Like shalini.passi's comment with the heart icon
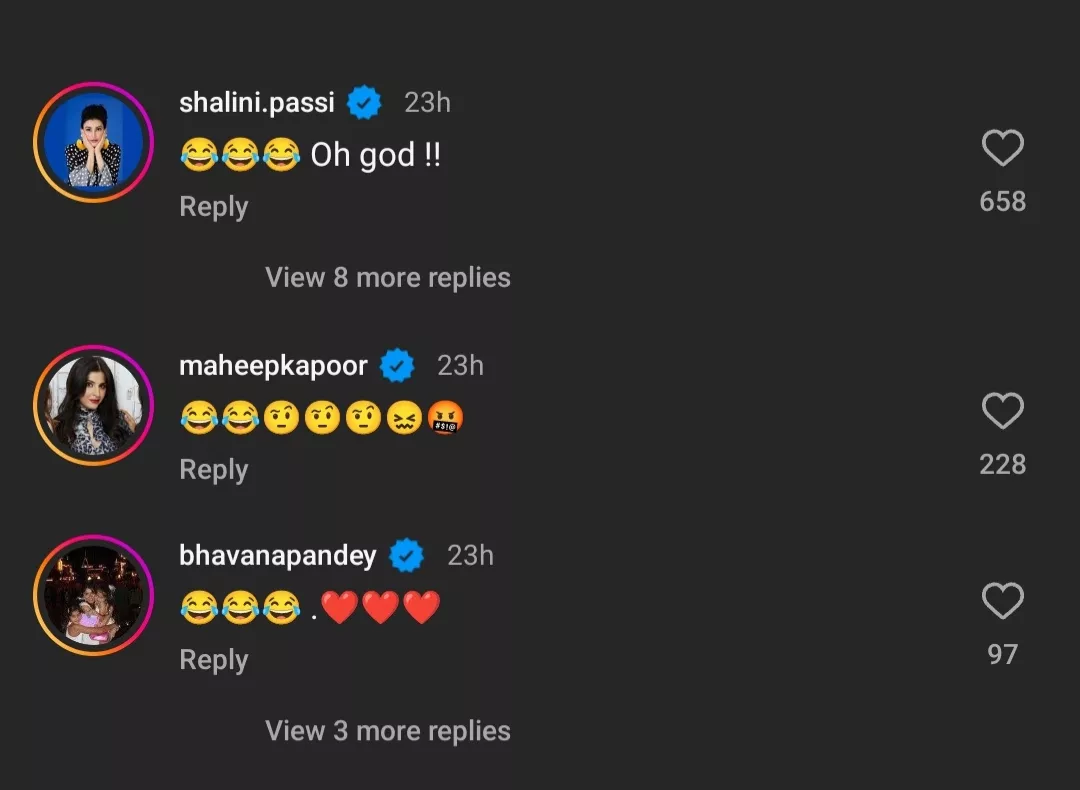The image size is (1080, 790). point(1003,146)
